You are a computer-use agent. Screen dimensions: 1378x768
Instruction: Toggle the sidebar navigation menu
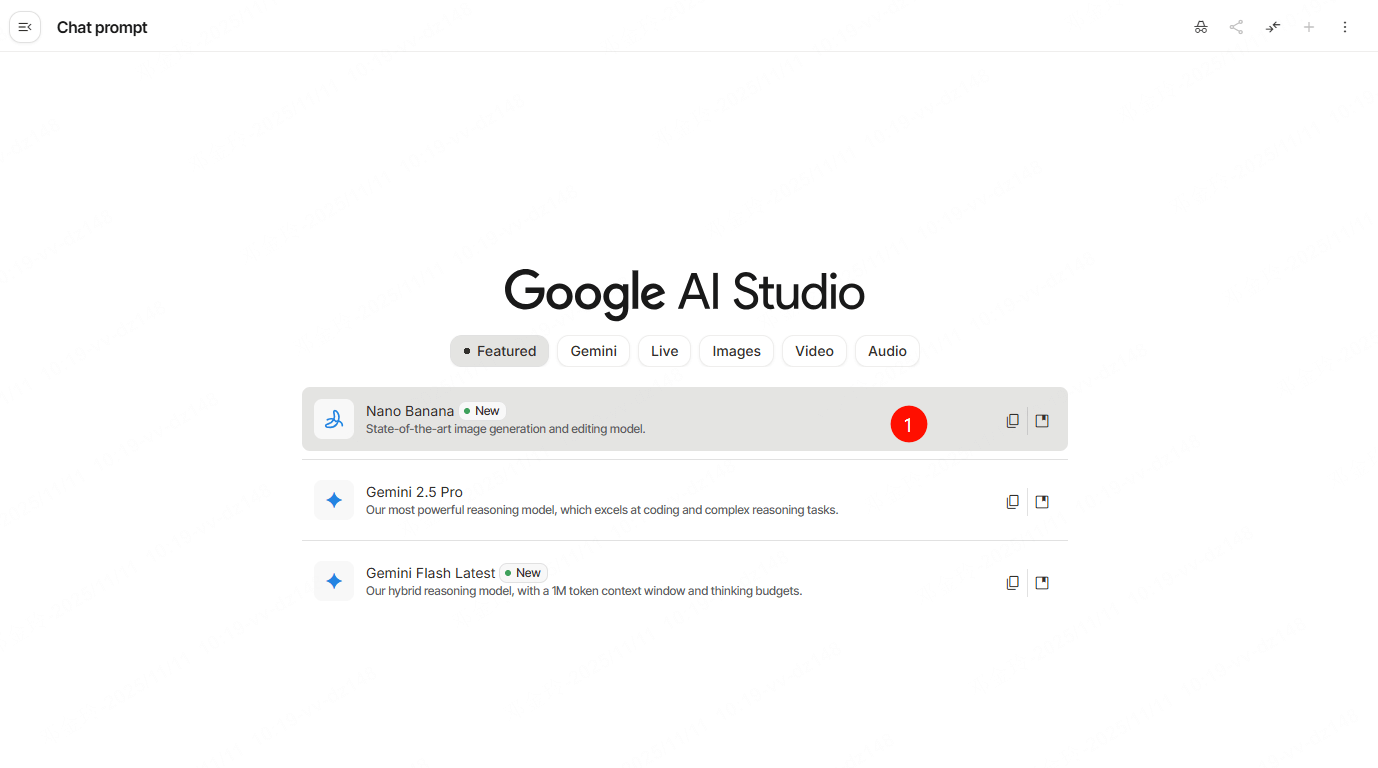(x=25, y=27)
